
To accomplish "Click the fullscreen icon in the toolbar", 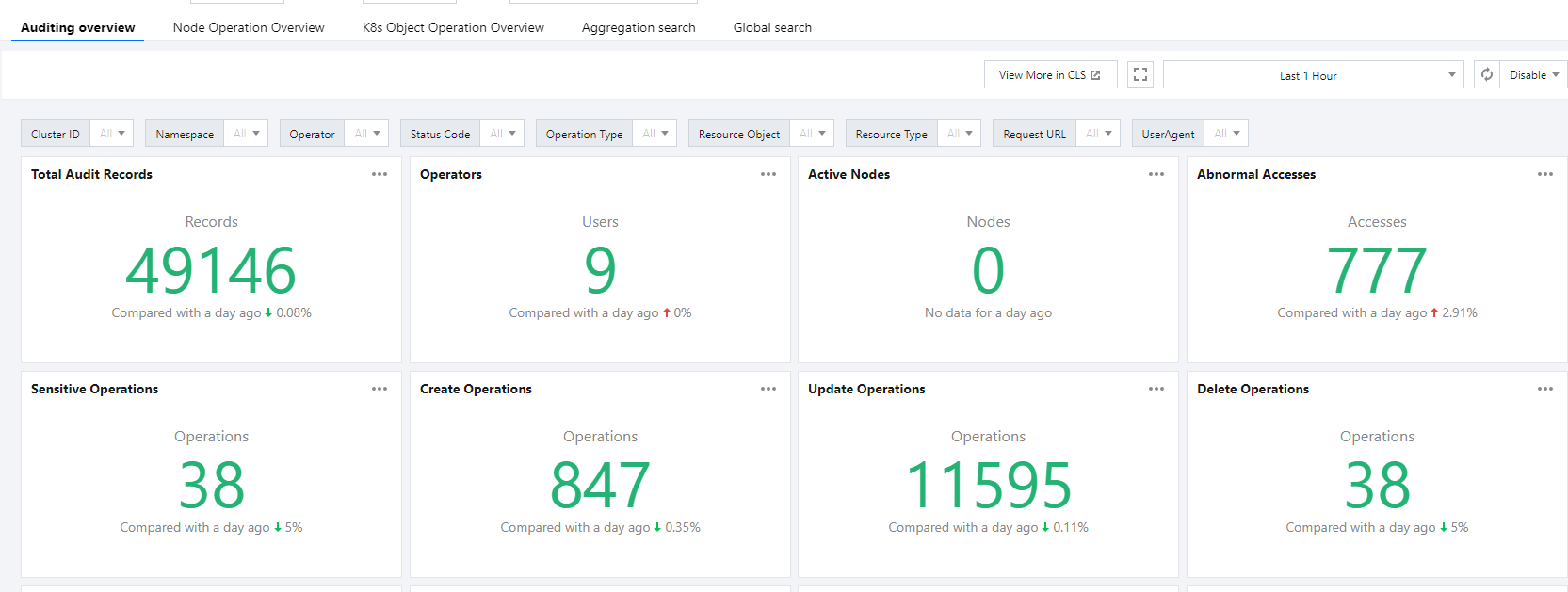I will [1140, 75].
